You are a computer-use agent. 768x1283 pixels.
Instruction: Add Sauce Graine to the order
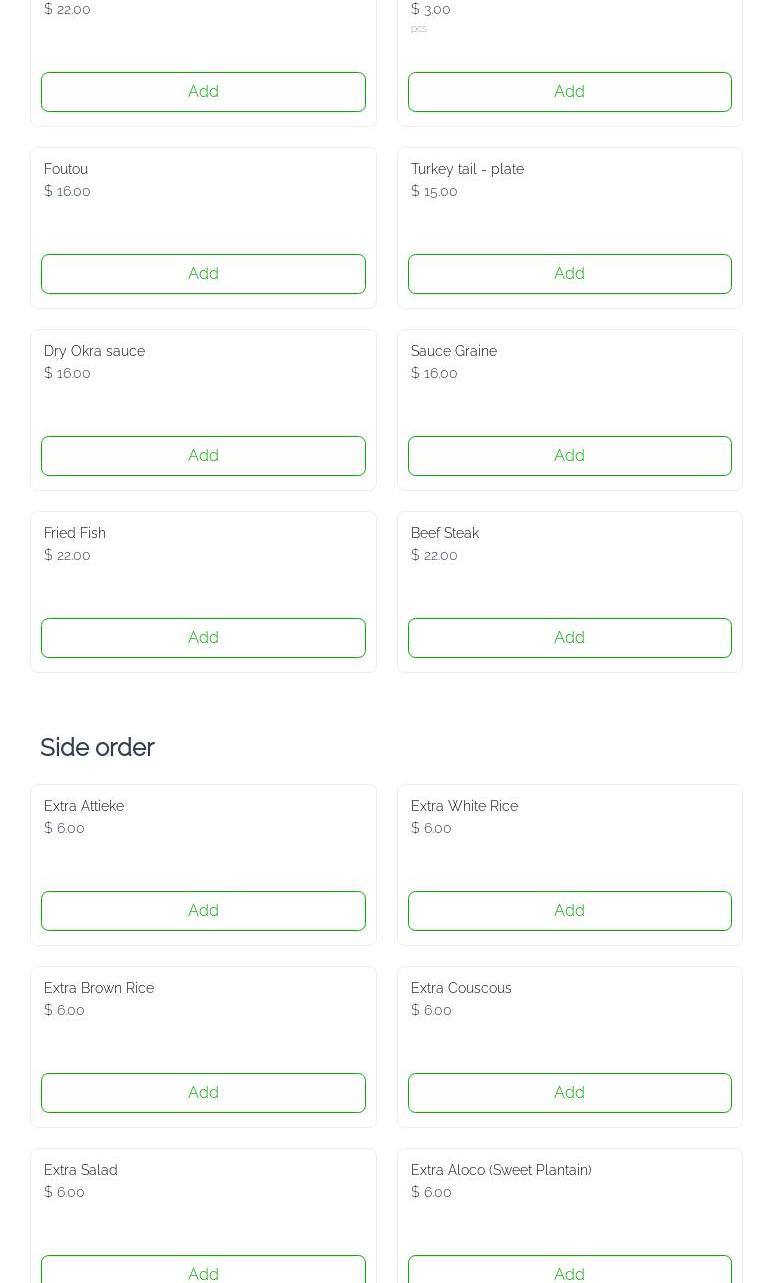(569, 456)
